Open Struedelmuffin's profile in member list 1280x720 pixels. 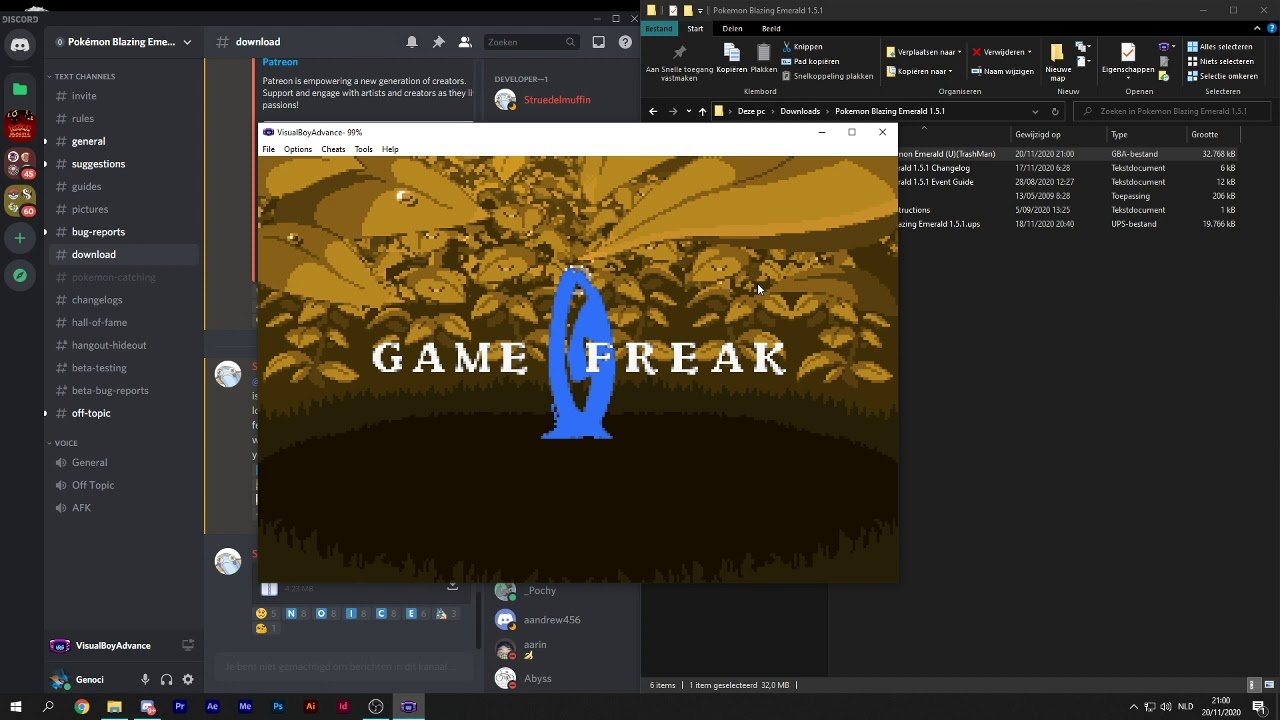[x=556, y=100]
